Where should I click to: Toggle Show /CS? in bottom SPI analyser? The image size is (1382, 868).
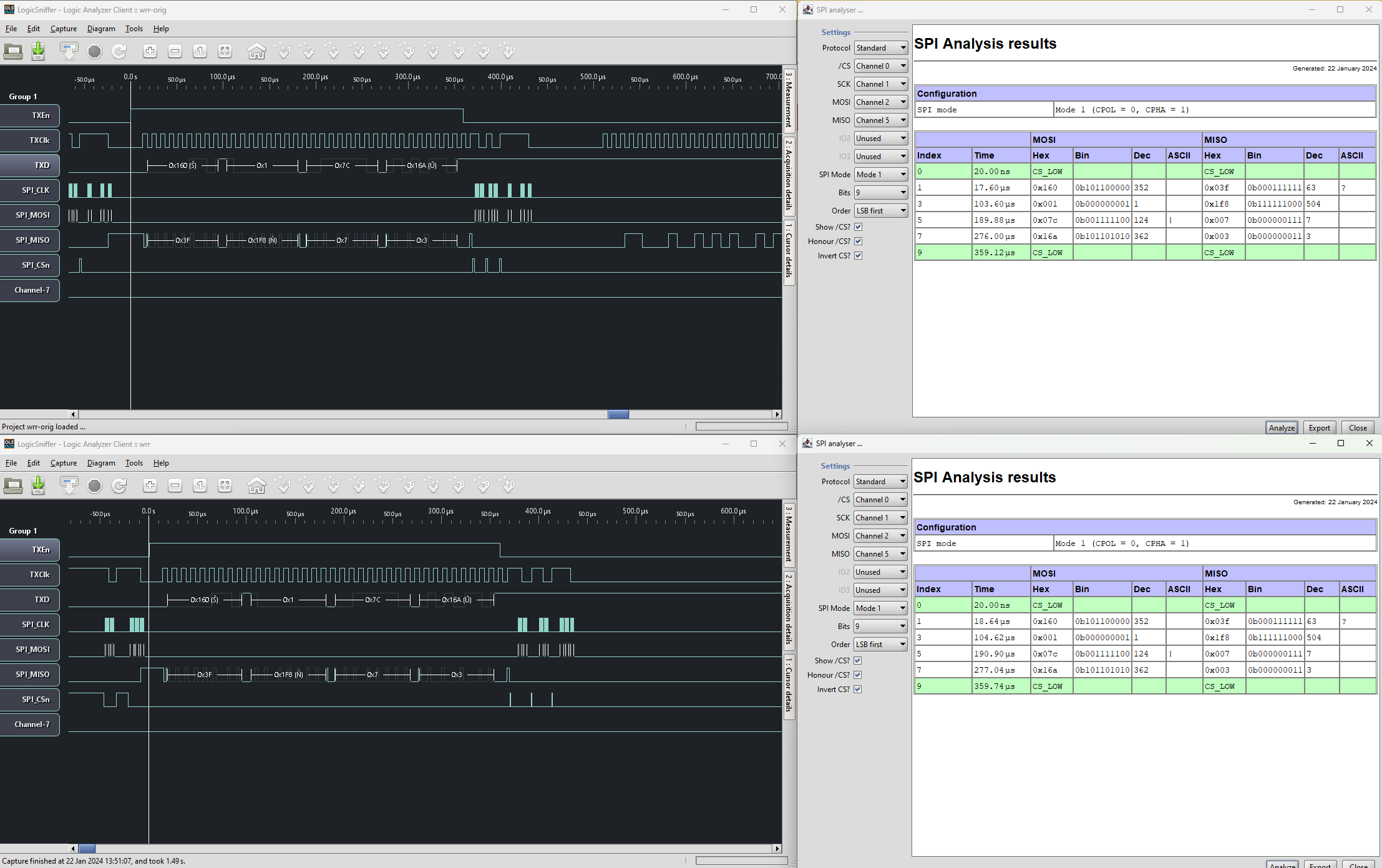click(x=858, y=661)
